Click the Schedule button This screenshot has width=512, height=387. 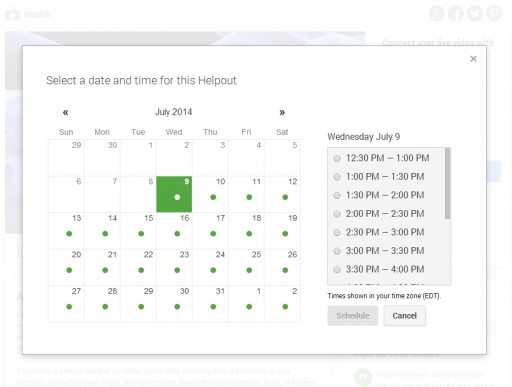(353, 315)
